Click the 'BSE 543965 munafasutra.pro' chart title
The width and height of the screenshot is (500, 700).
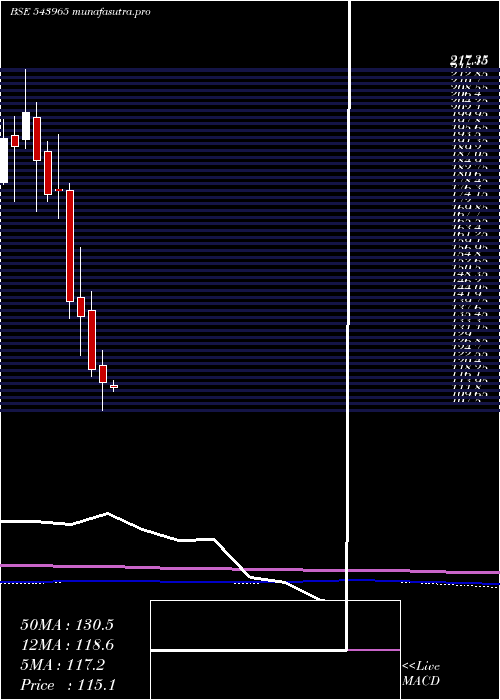80,12
